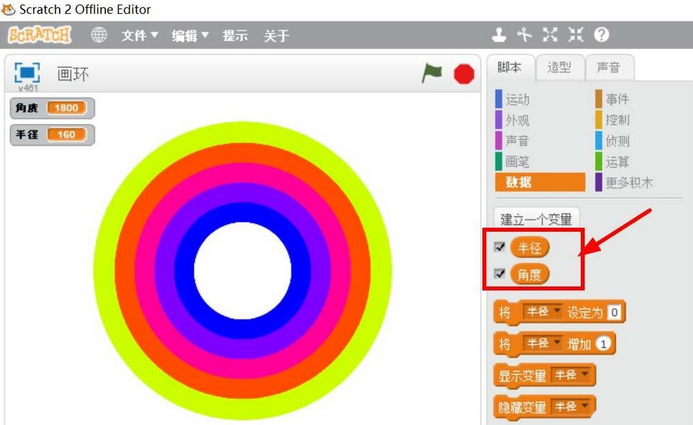Select the shrink sprite tool
Screen dimensions: 693x425
[x=575, y=35]
